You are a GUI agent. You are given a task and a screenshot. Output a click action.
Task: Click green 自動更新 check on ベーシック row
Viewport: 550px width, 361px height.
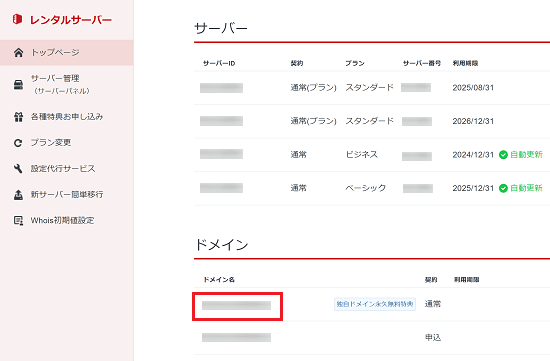(x=503, y=188)
